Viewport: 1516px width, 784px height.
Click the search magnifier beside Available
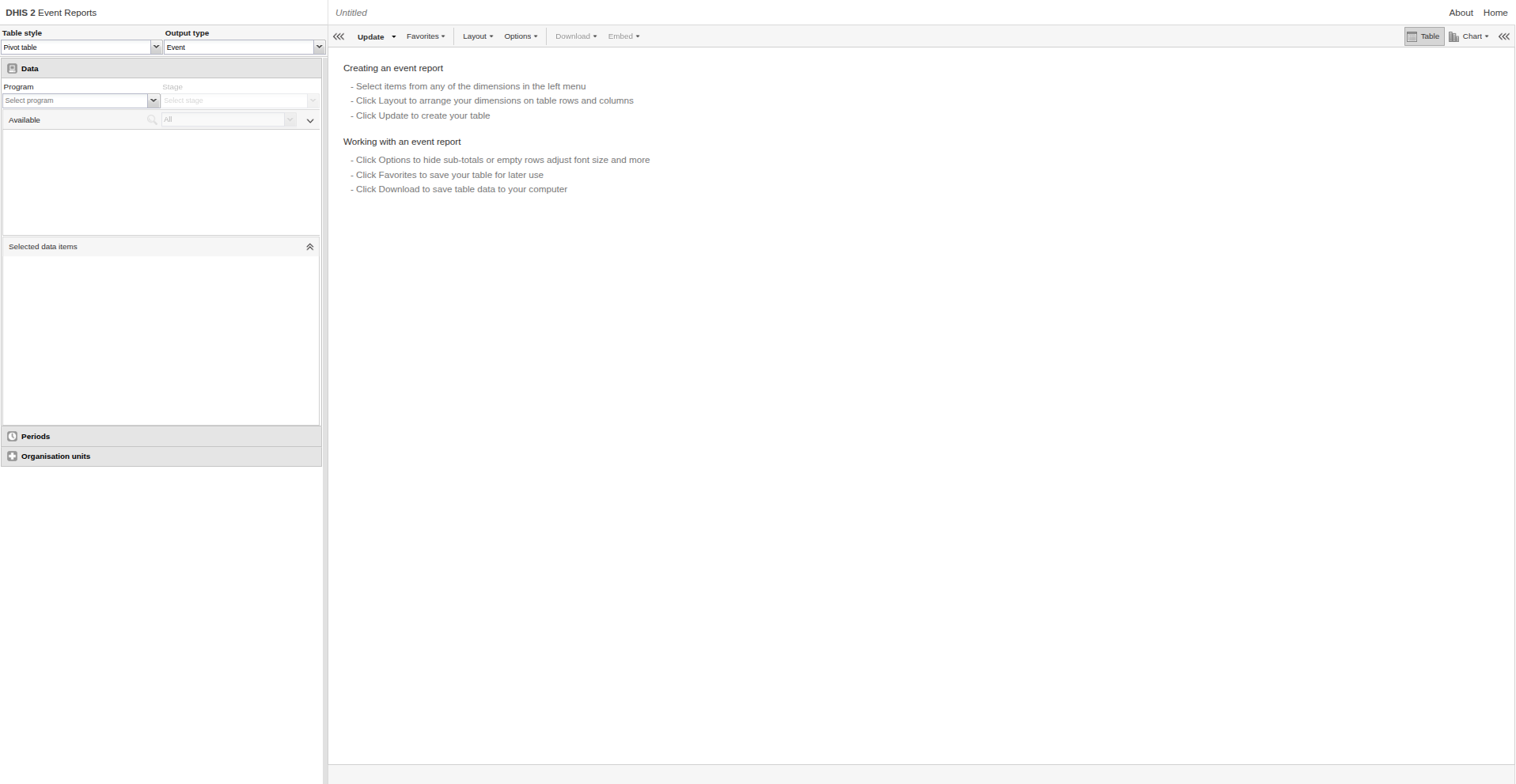152,120
